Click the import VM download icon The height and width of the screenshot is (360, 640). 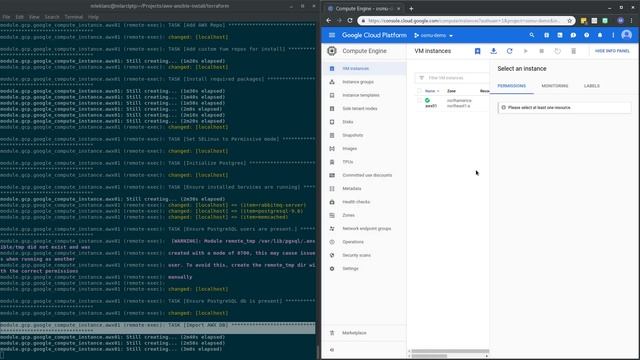(493, 51)
